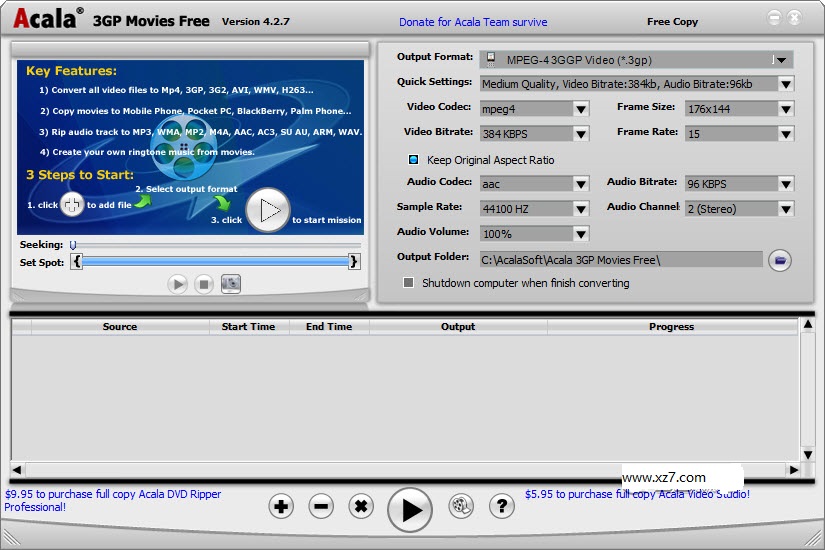Open the Output Format dropdown
The width and height of the screenshot is (825, 550).
coord(781,60)
